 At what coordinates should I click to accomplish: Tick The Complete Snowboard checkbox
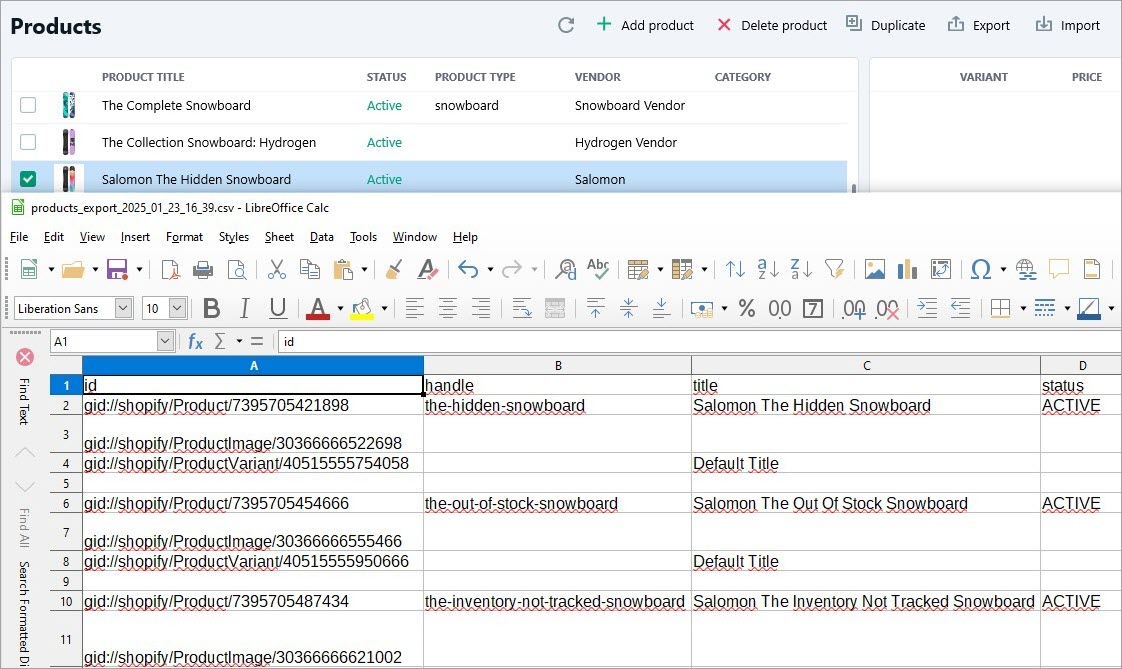pos(28,105)
